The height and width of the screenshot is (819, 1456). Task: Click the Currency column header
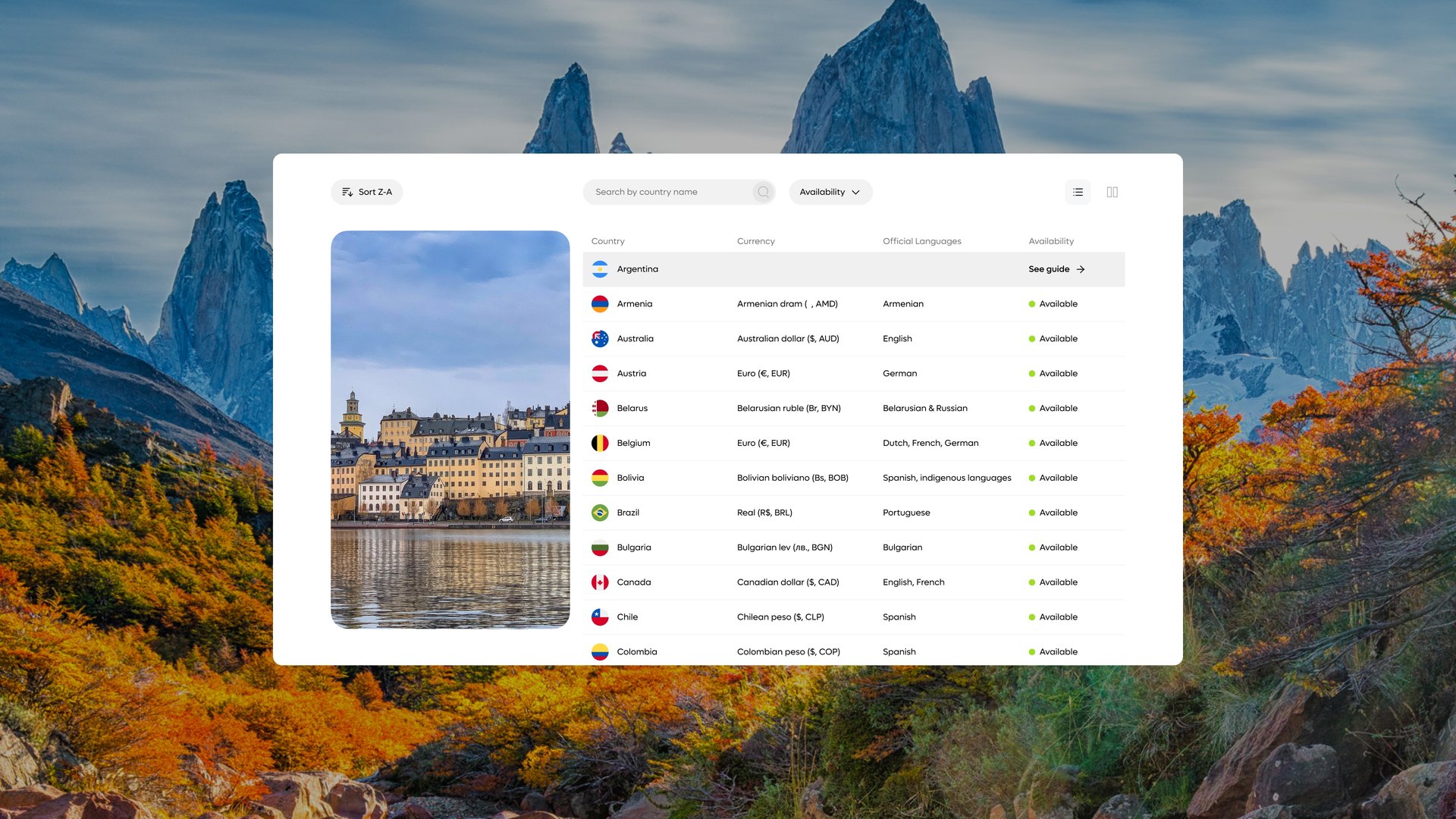(x=755, y=241)
